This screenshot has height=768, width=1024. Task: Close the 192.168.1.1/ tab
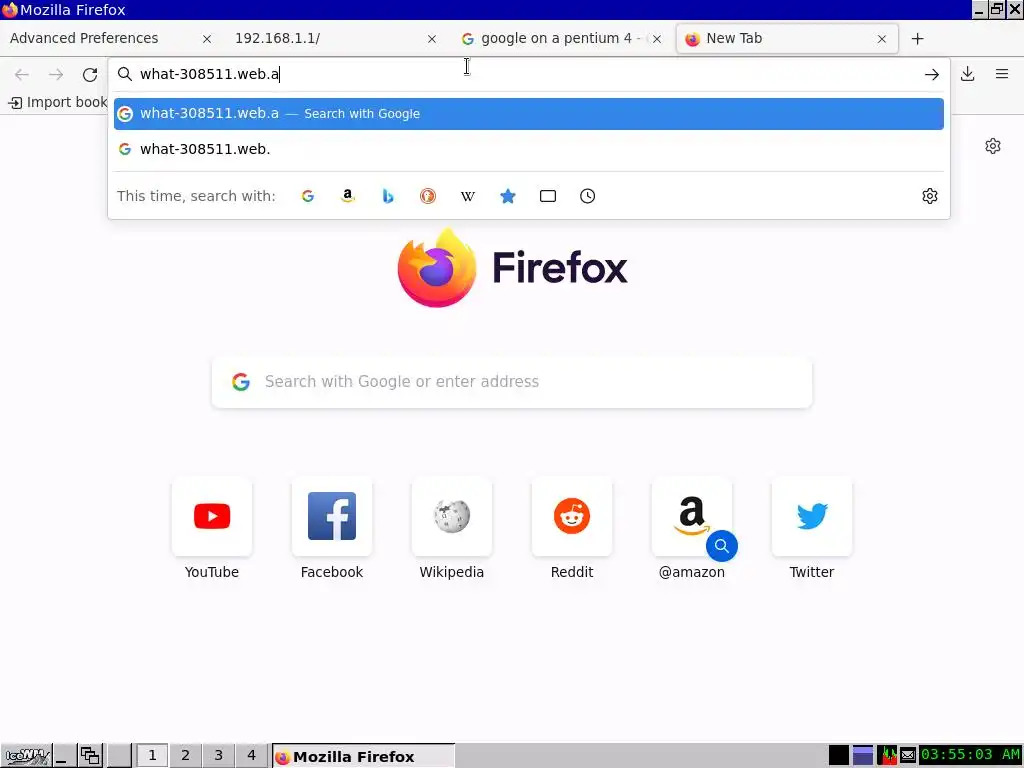tap(432, 39)
